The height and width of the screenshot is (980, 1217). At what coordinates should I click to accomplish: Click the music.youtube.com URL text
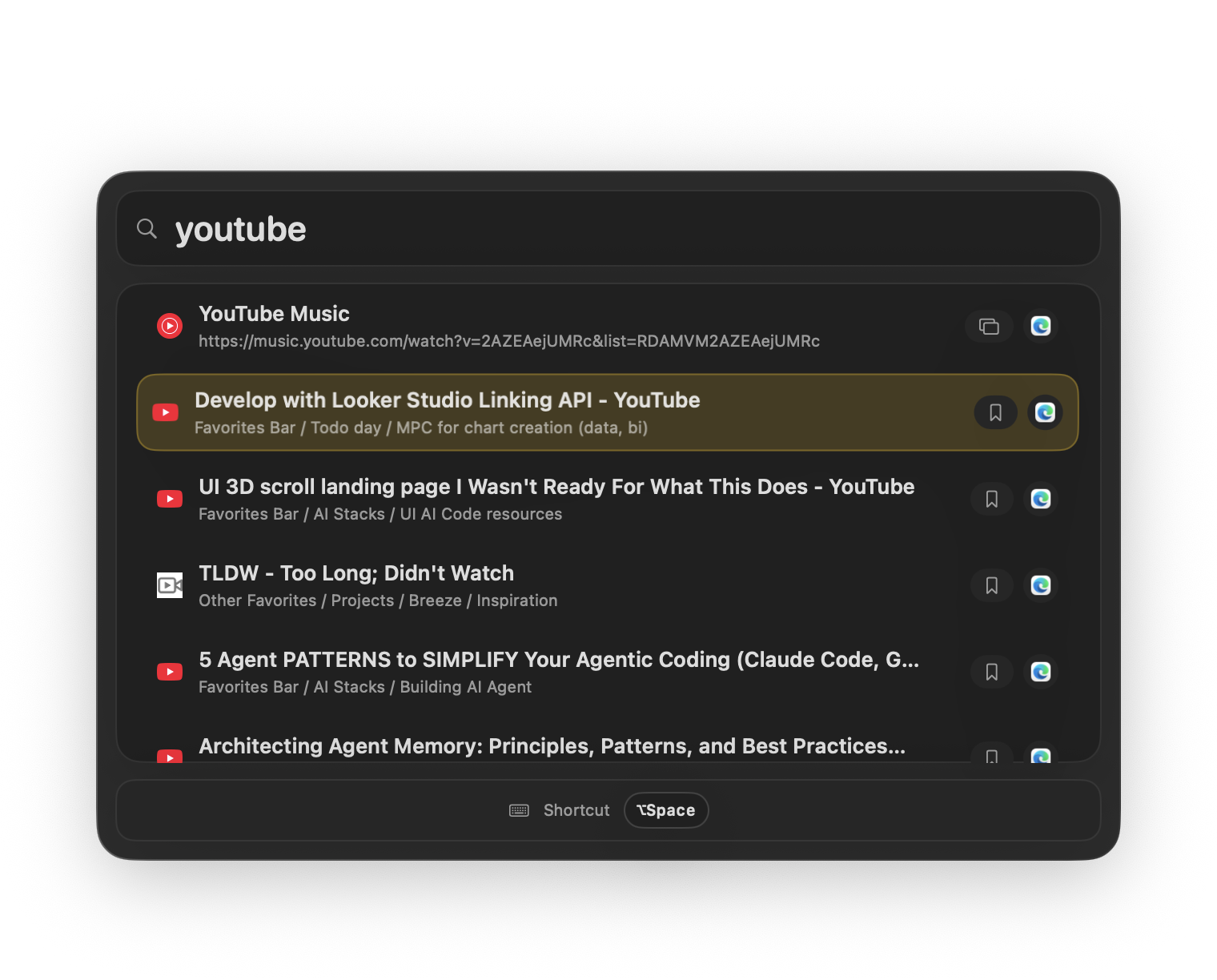[509, 341]
